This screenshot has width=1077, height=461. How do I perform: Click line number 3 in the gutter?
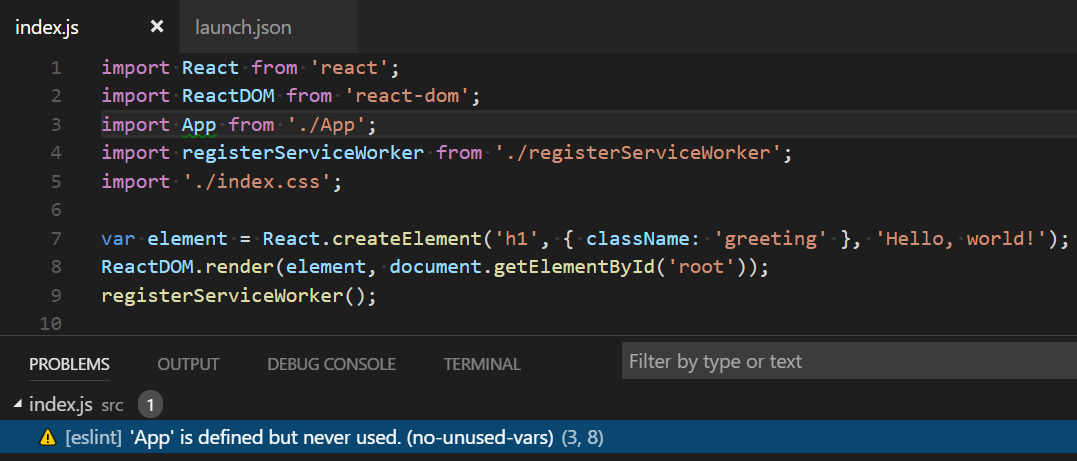click(55, 125)
